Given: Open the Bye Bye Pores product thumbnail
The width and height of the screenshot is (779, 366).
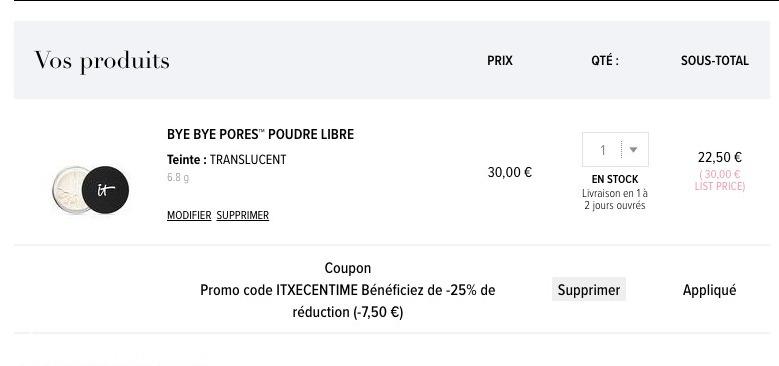Looking at the screenshot, I should (90, 190).
